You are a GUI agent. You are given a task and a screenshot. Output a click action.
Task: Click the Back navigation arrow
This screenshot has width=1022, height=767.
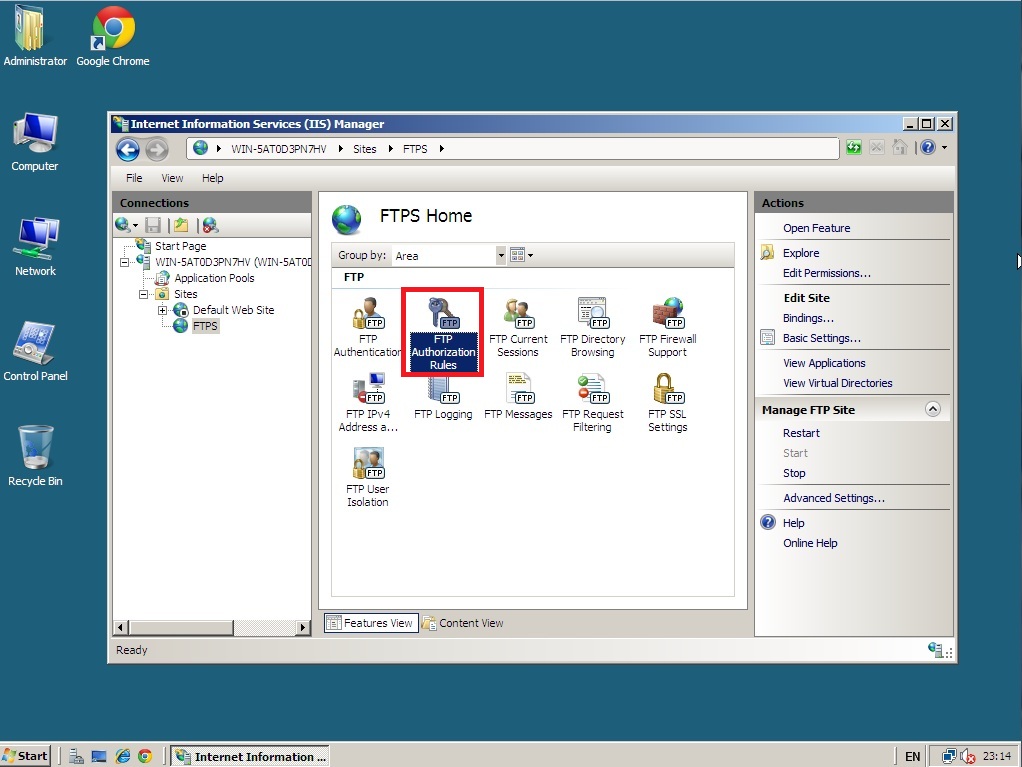click(x=128, y=150)
